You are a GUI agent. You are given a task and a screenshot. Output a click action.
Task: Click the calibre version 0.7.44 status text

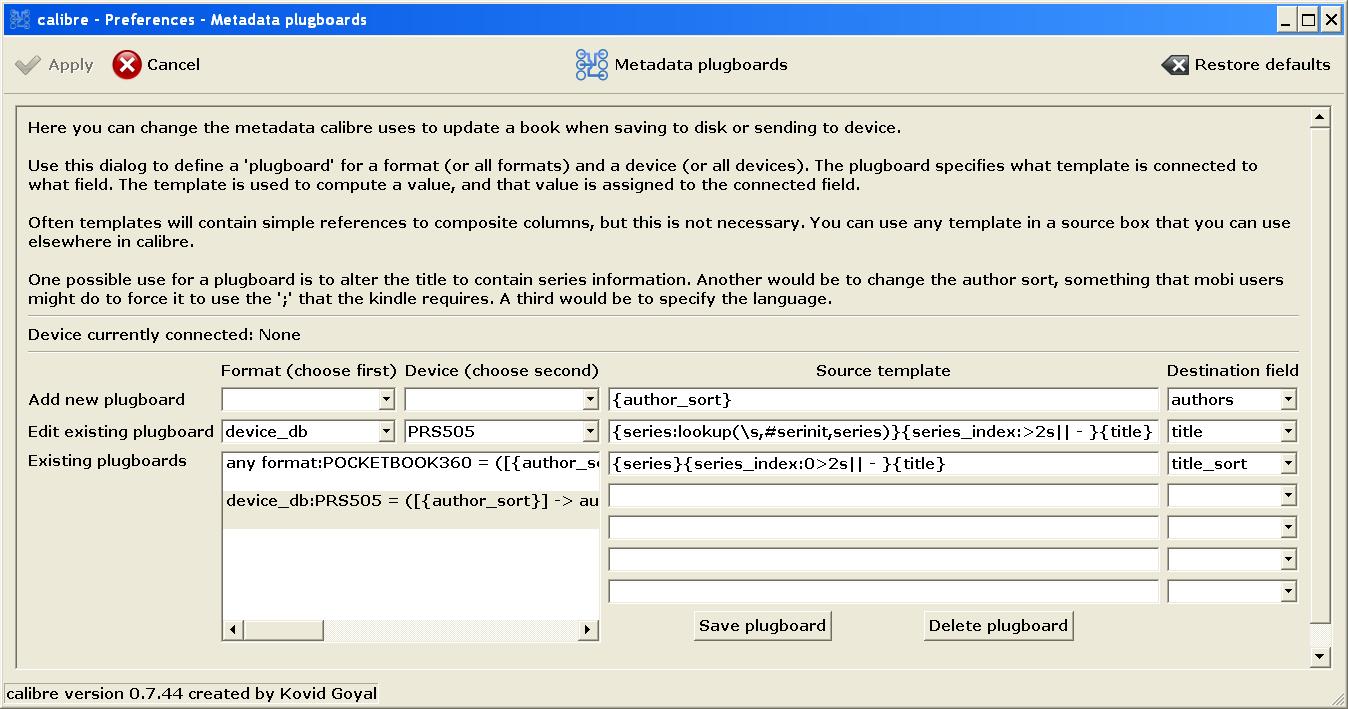[192, 694]
